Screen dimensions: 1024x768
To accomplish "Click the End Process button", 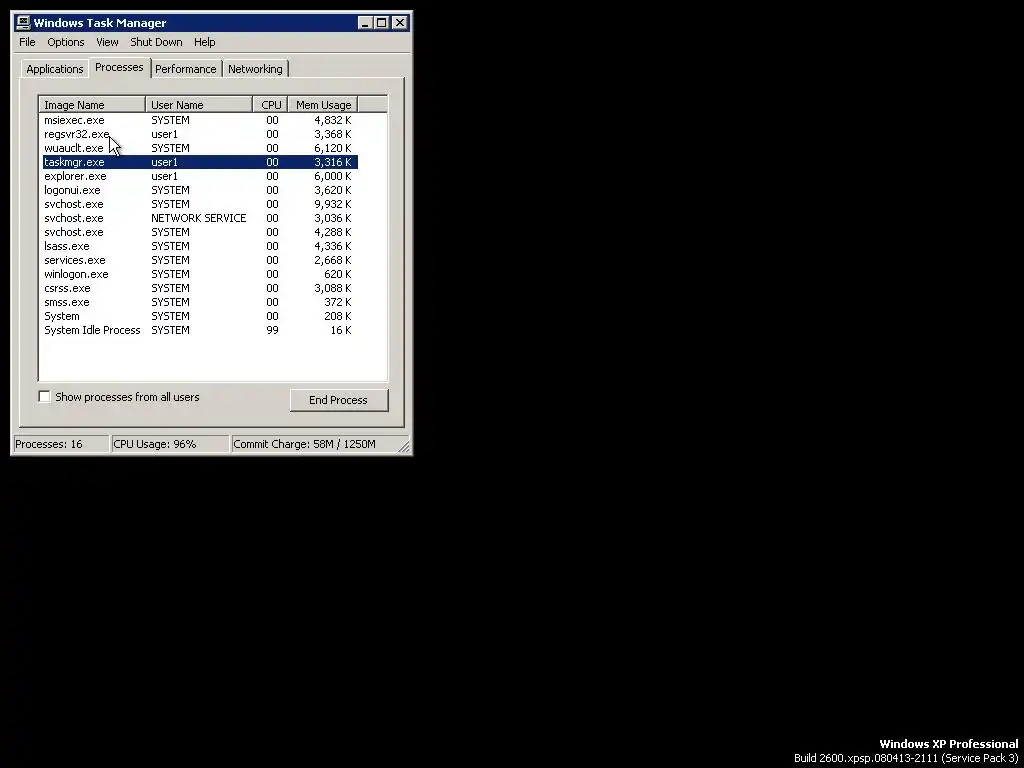I will coord(339,400).
